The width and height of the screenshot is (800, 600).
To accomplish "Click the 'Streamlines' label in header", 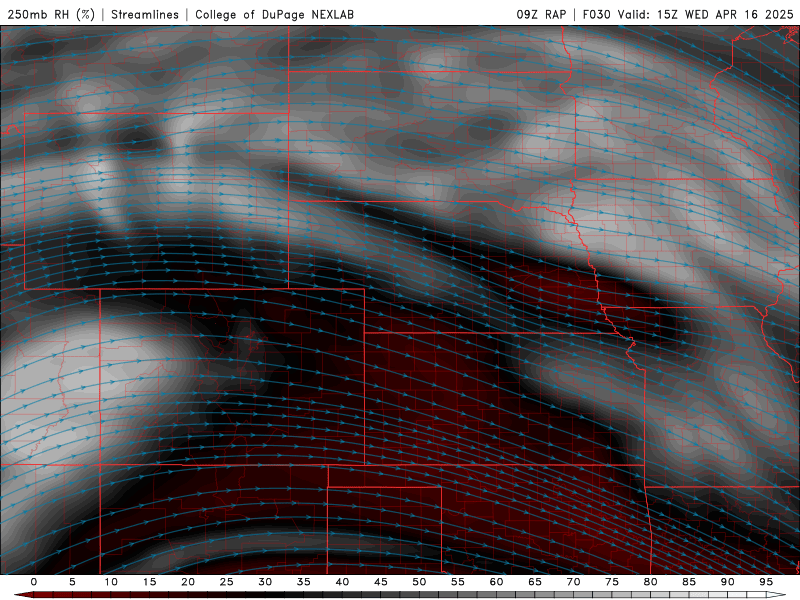I will [145, 14].
